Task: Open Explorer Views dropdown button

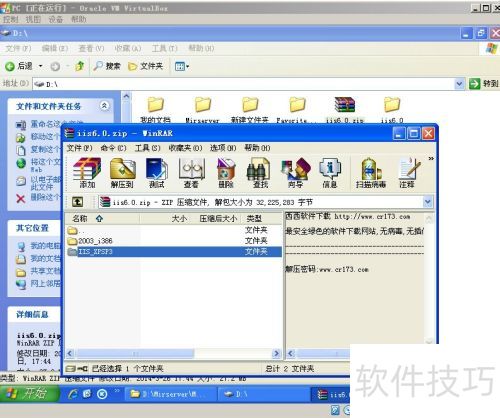Action: coord(182,66)
